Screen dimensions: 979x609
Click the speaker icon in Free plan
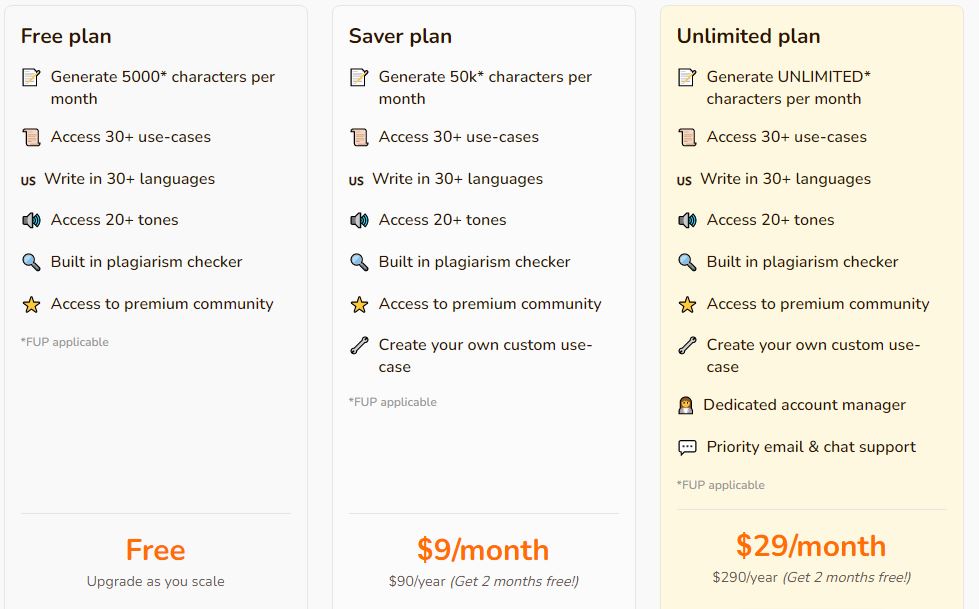31,220
